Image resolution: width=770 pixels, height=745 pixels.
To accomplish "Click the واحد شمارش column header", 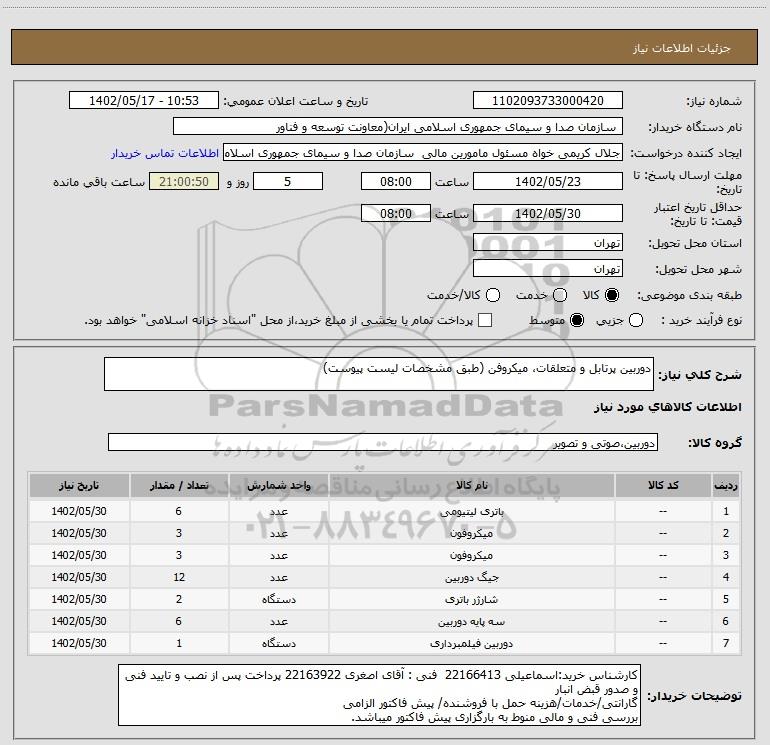I will point(278,485).
